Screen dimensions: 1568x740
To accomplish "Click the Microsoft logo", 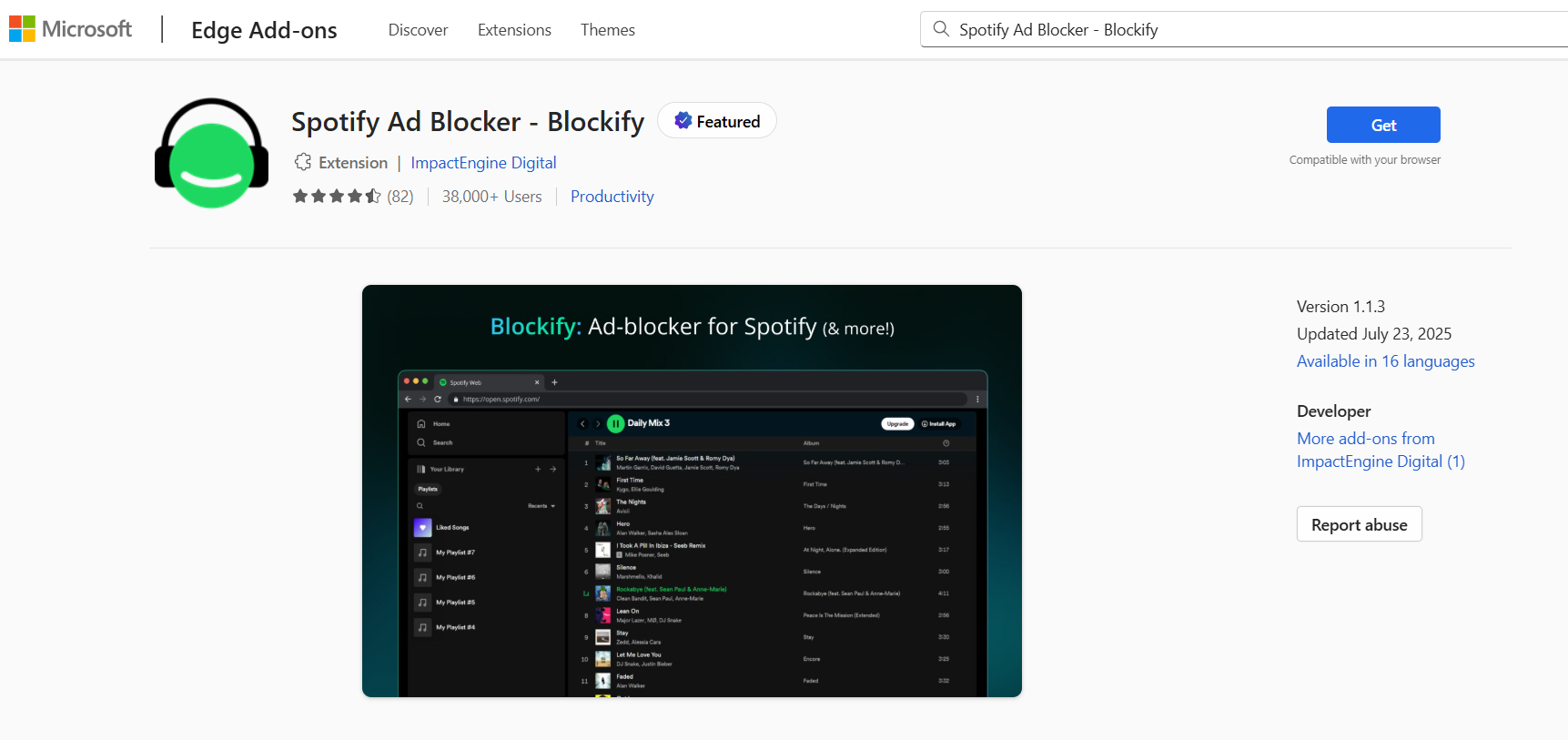I will (x=70, y=29).
